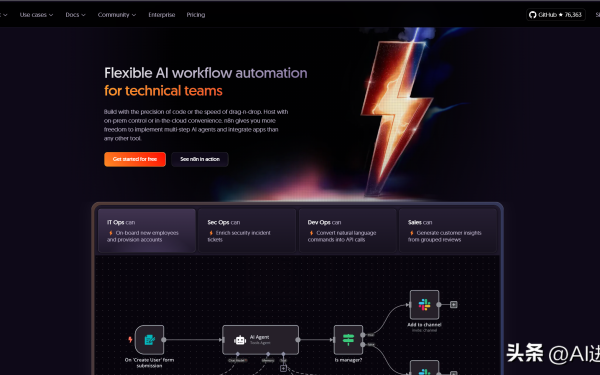Click the AI Agent robot node
Image resolution: width=600 pixels, height=375 pixels.
(x=261, y=340)
